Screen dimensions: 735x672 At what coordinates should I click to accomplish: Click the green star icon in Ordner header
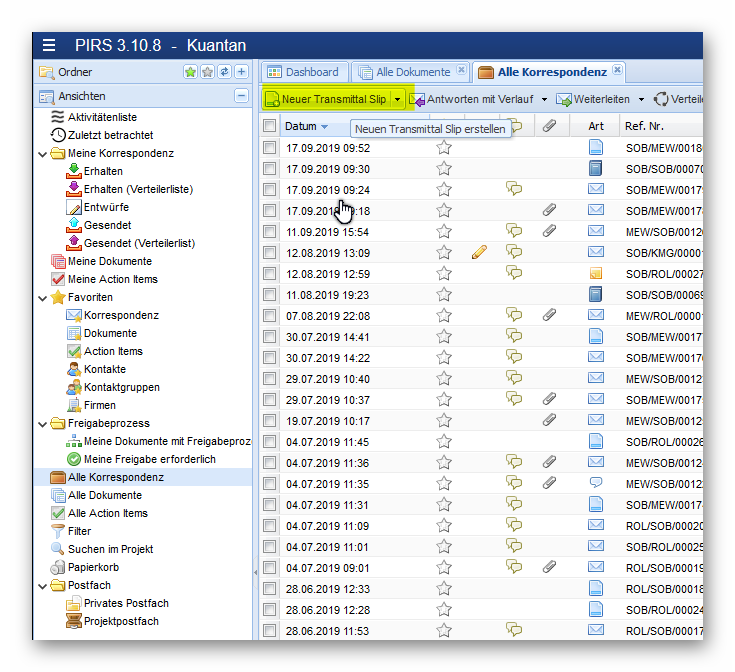[x=190, y=72]
